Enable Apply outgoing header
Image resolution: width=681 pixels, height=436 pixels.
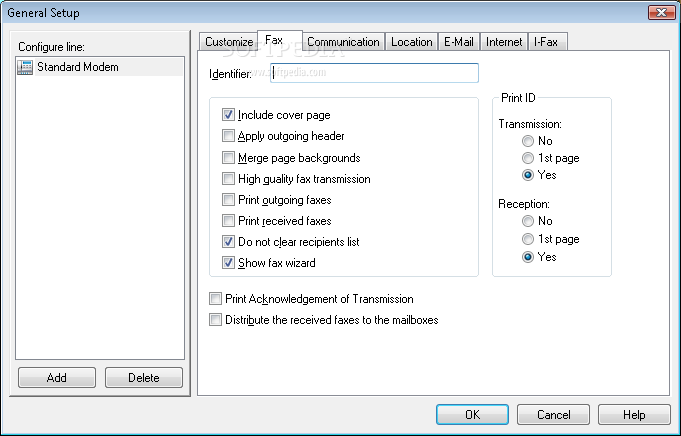(x=228, y=135)
